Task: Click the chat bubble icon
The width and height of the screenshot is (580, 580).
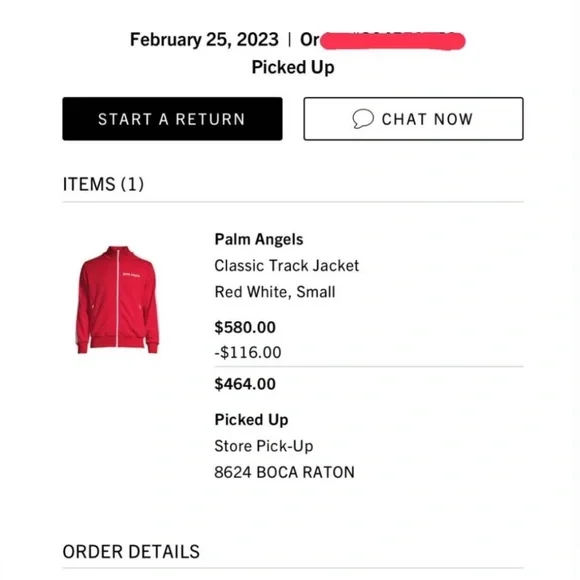Action: (363, 119)
